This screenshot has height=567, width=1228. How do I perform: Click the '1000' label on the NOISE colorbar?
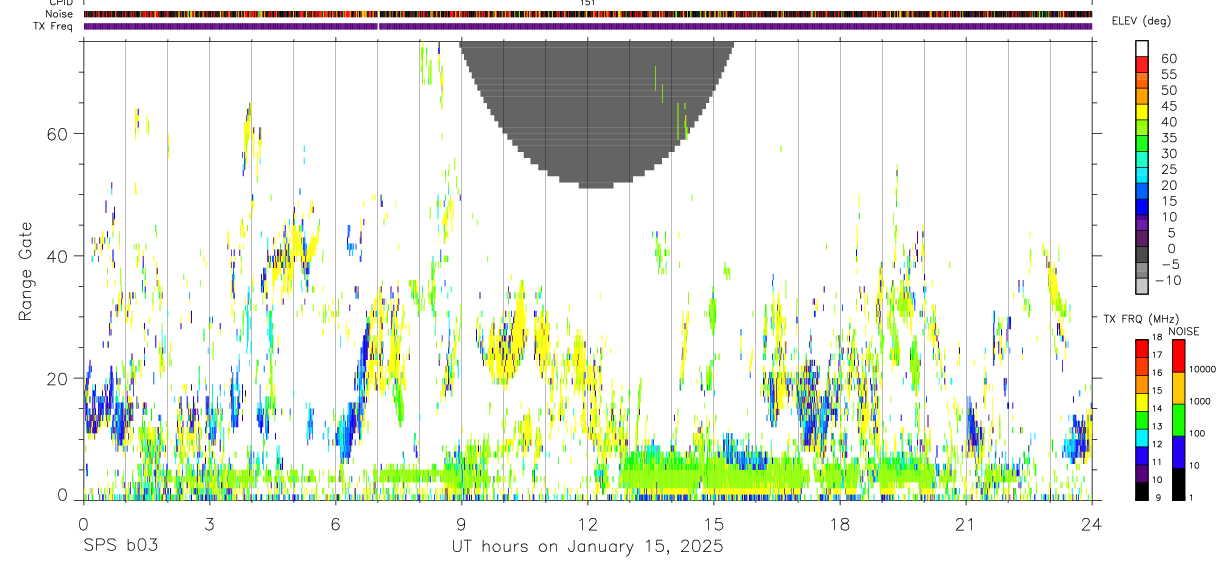pos(1201,401)
